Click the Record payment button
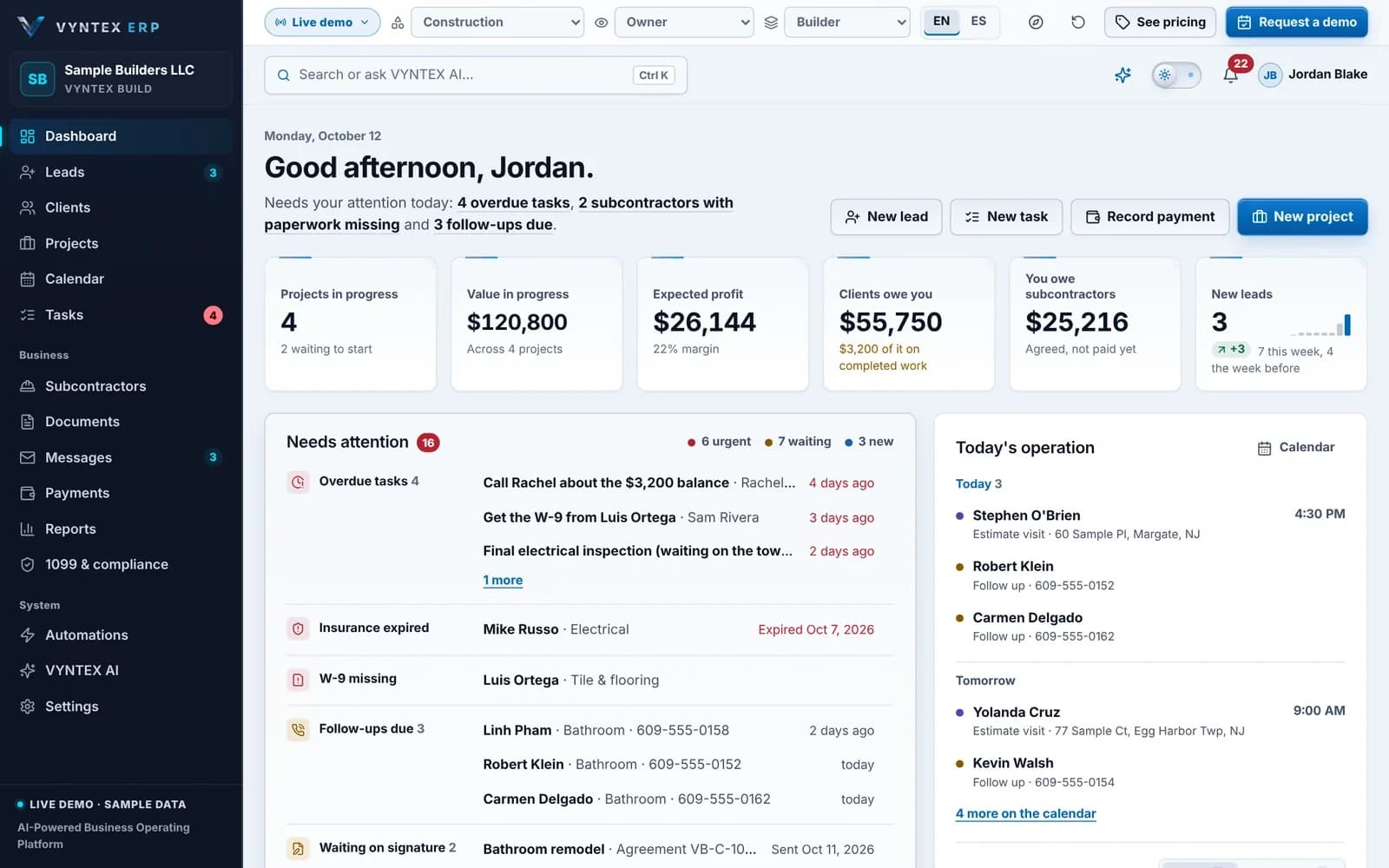The height and width of the screenshot is (868, 1389). [x=1149, y=217]
